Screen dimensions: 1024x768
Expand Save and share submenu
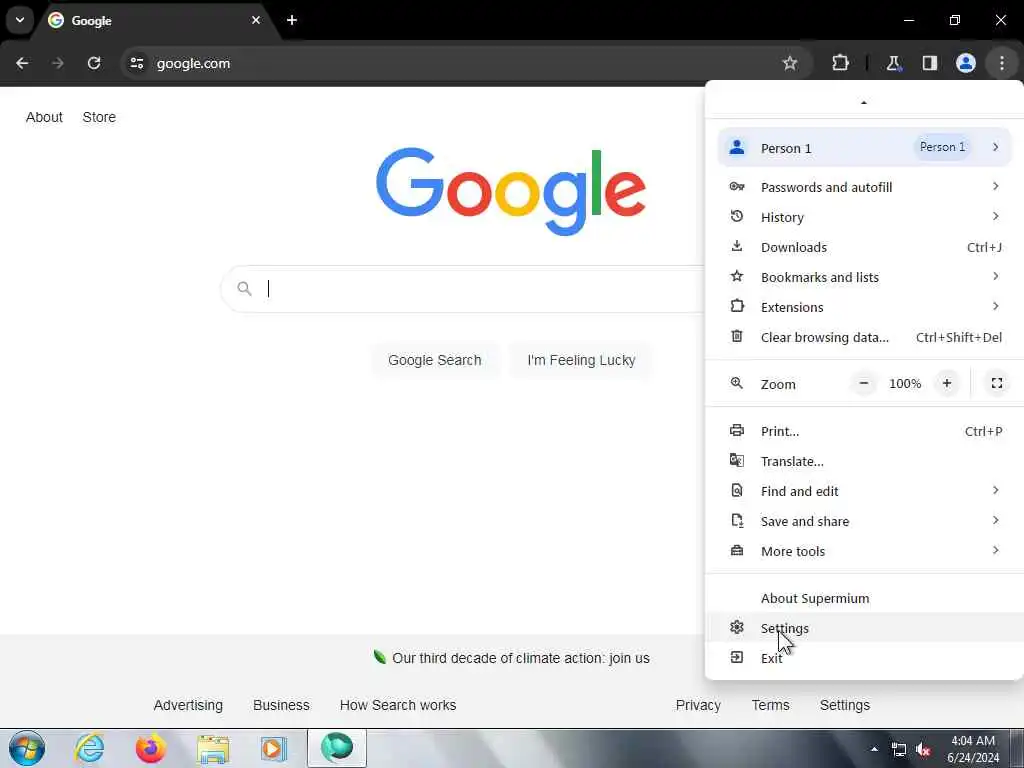[x=865, y=522]
